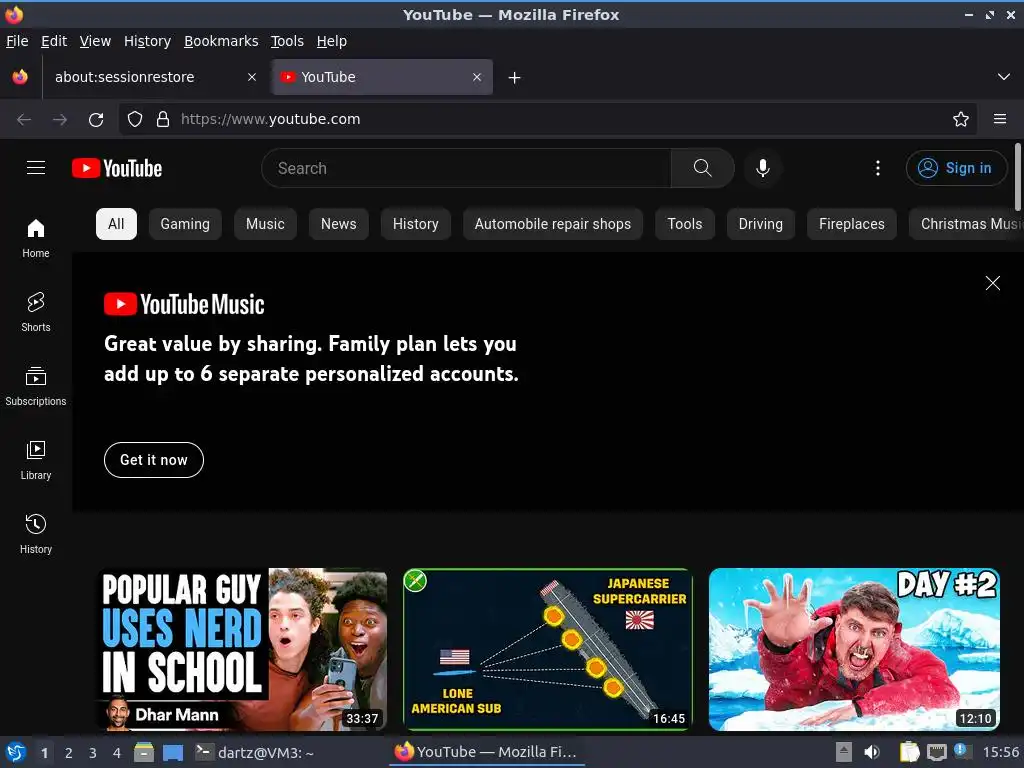Open History in sidebar
This screenshot has width=1024, height=768.
tap(36, 534)
